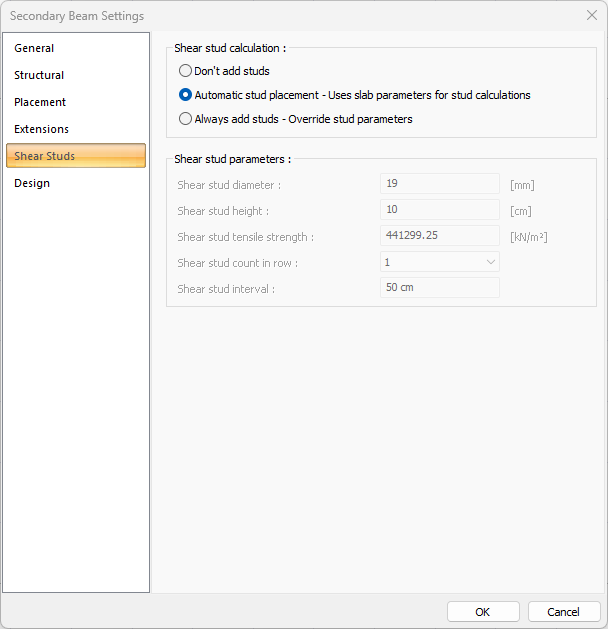Open the Design settings page

tap(32, 183)
